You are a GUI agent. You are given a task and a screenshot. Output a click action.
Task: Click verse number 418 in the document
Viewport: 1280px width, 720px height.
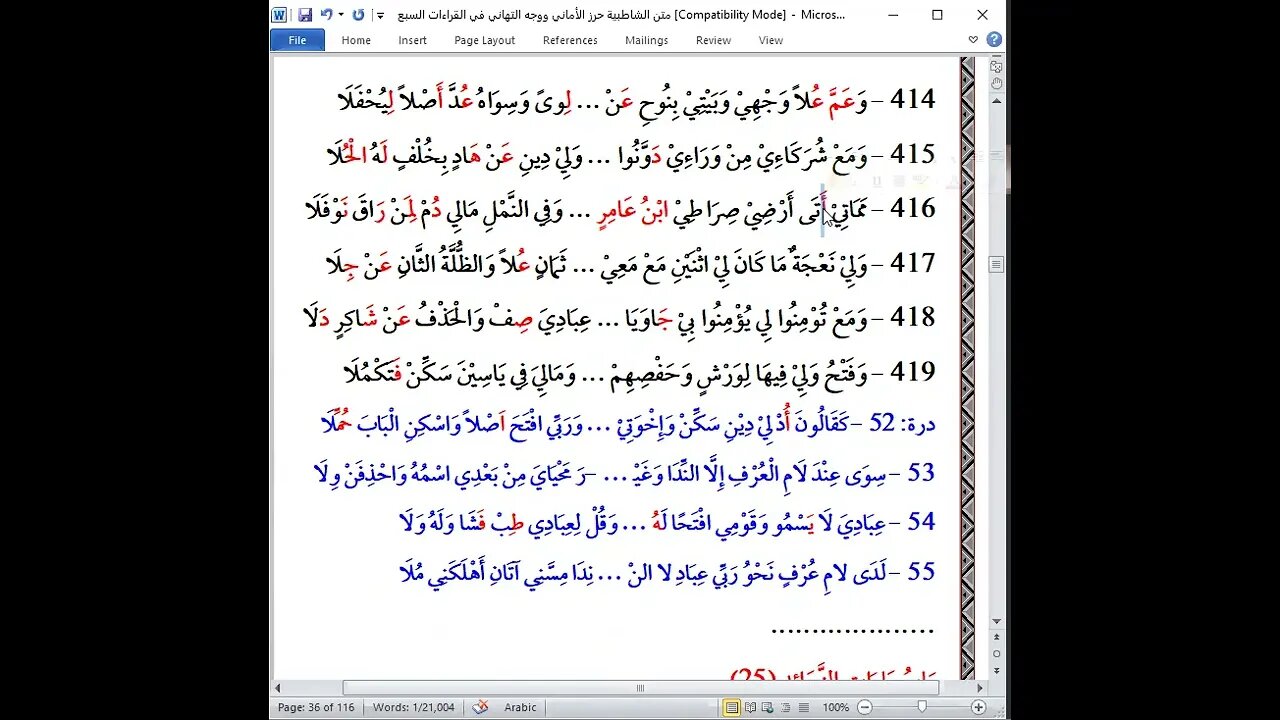click(x=913, y=317)
